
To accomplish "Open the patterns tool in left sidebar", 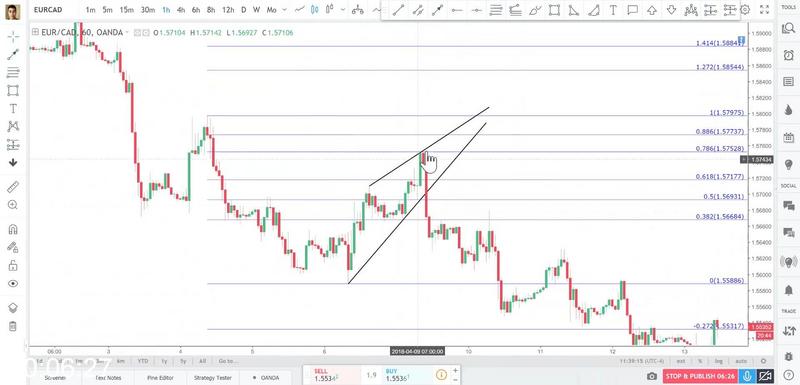I will point(13,126).
